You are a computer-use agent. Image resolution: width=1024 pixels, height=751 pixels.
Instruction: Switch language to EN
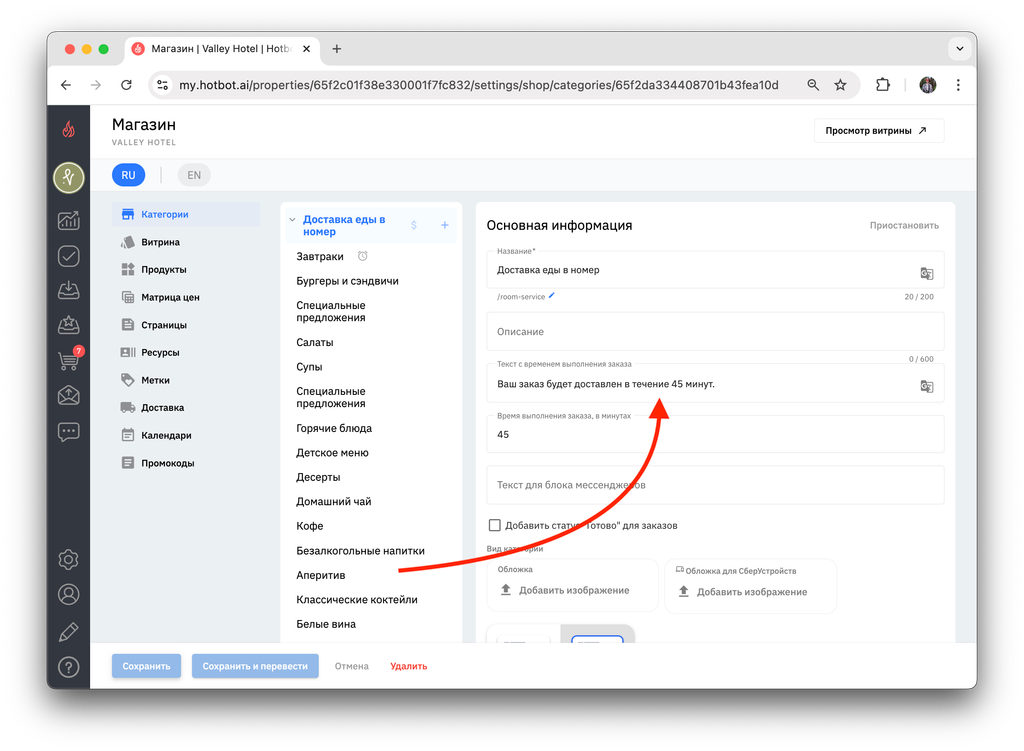point(194,175)
